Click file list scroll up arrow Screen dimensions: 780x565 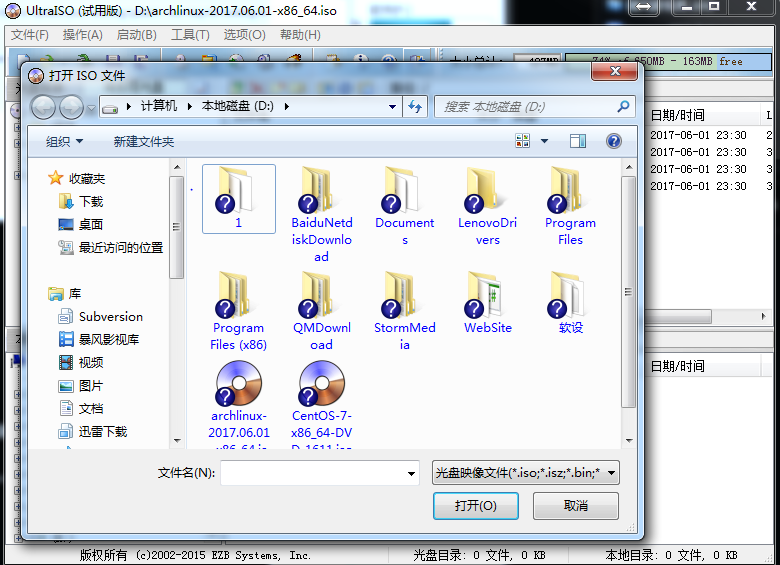(629, 167)
